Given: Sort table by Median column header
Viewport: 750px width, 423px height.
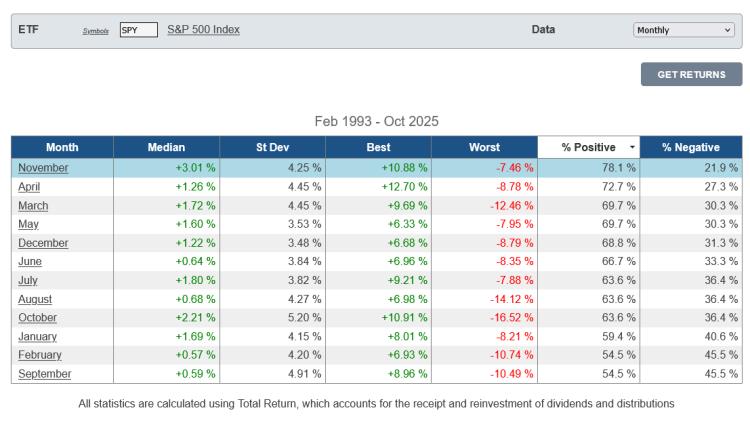Looking at the screenshot, I should 166,147.
